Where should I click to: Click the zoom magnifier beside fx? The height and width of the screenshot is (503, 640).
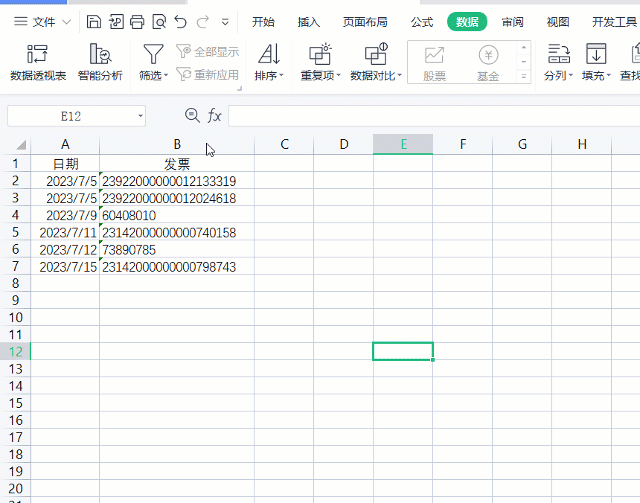[x=192, y=116]
